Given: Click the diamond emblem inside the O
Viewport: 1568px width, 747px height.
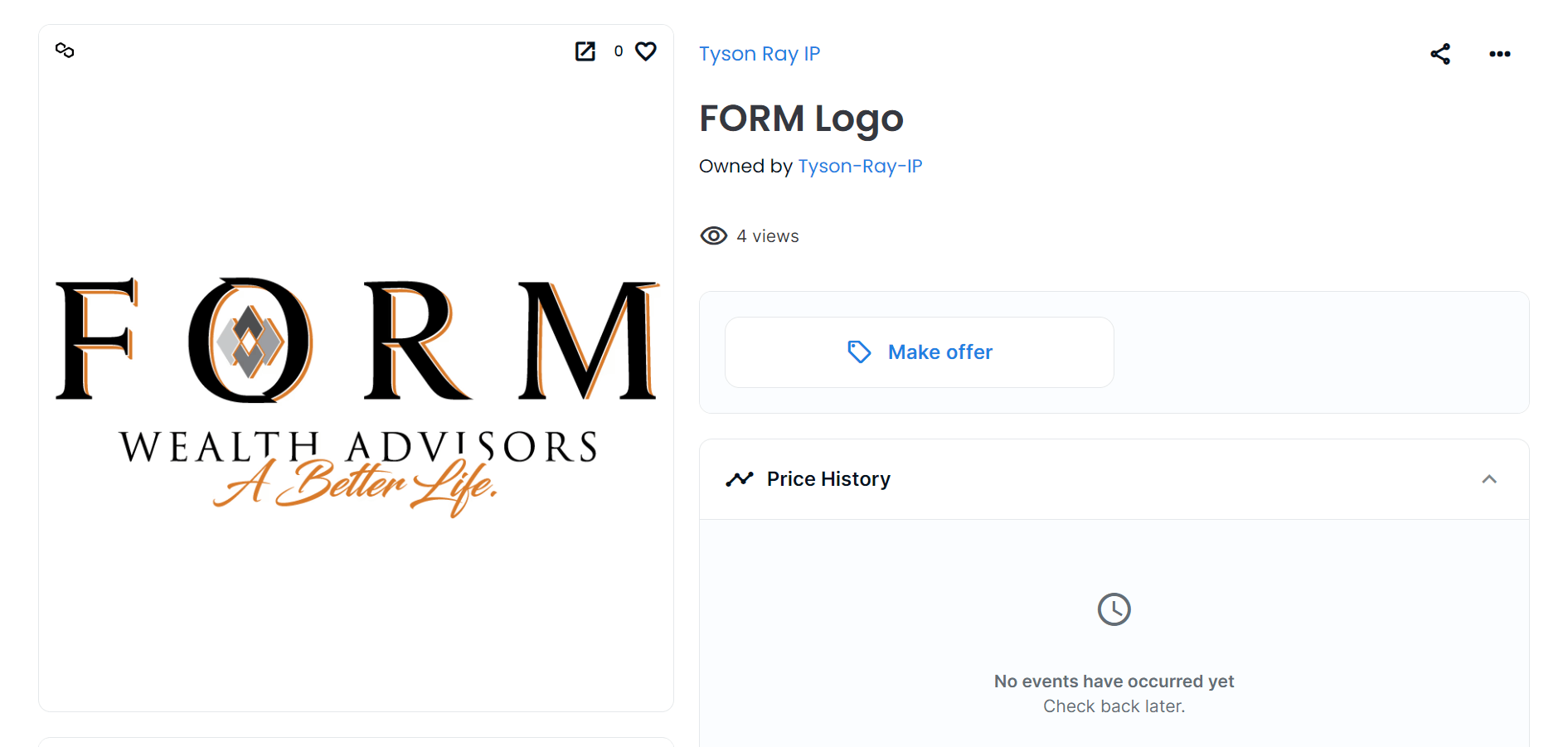Looking at the screenshot, I should [250, 341].
